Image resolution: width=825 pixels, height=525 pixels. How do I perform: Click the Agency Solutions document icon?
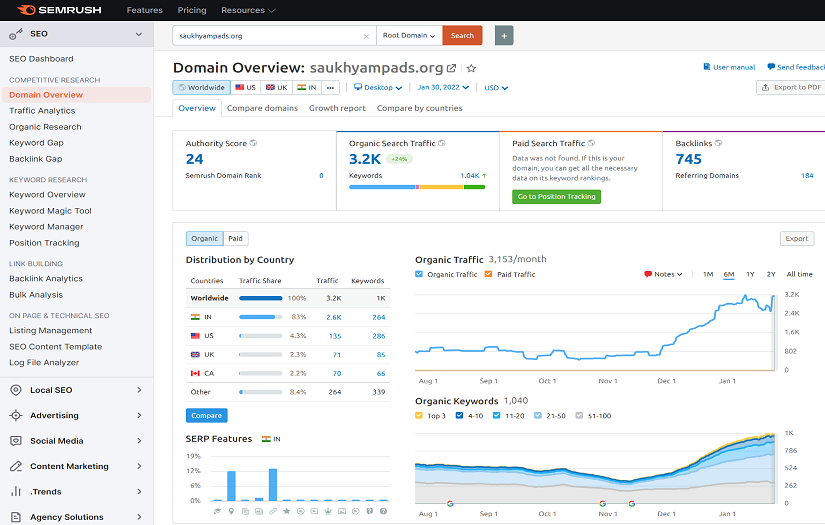point(16,517)
